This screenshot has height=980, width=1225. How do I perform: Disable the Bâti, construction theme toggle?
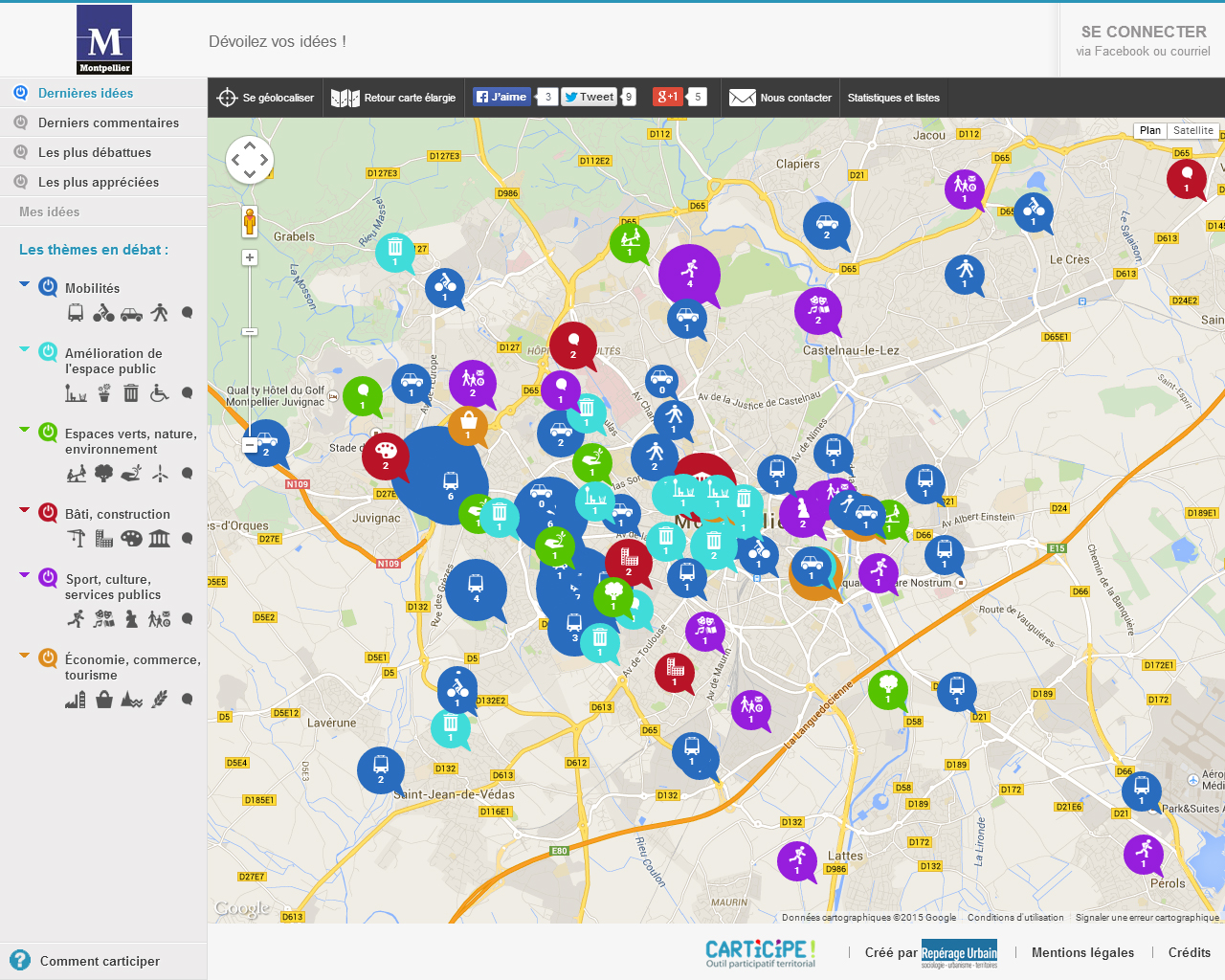[48, 513]
